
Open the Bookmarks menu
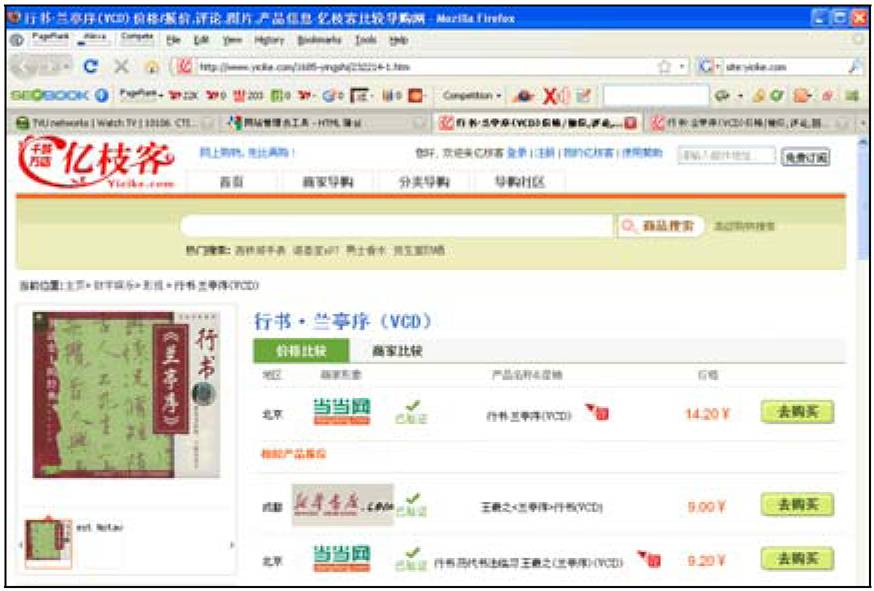[x=319, y=40]
